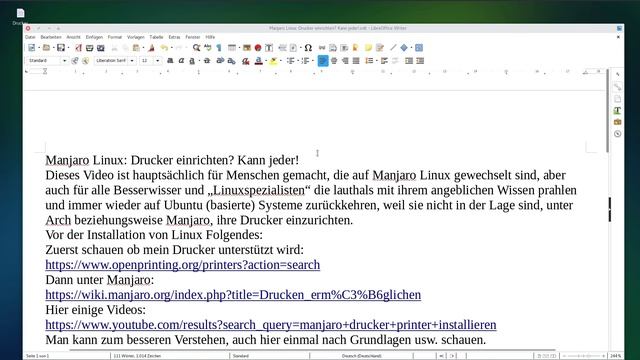The width and height of the screenshot is (640, 360).
Task: Apply font color swatch
Action: coord(258,61)
